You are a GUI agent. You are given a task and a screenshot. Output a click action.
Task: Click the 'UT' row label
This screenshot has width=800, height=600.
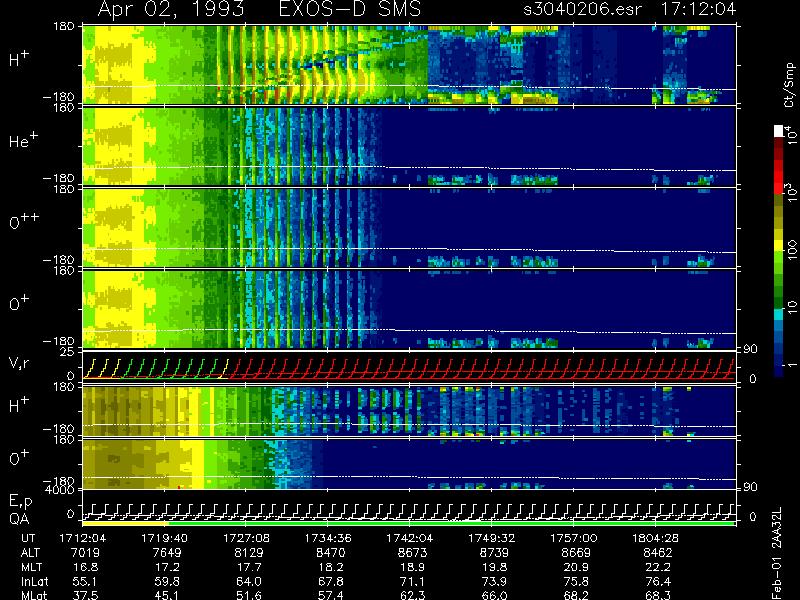click(28, 538)
